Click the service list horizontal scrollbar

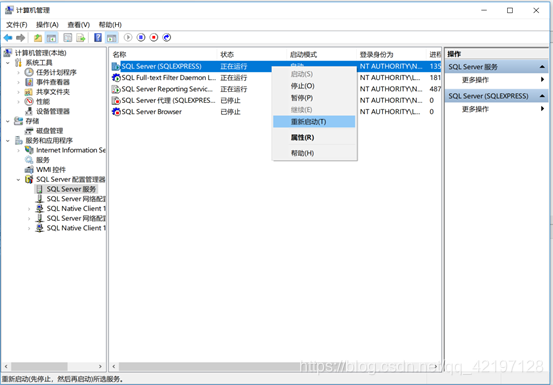click(x=275, y=367)
